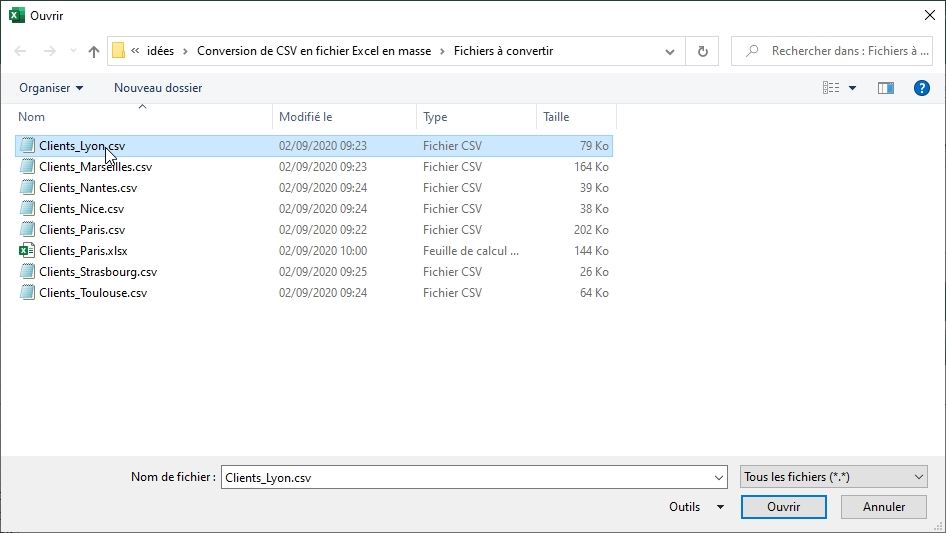946x533 pixels.
Task: Click the change view layout icon
Action: click(831, 88)
